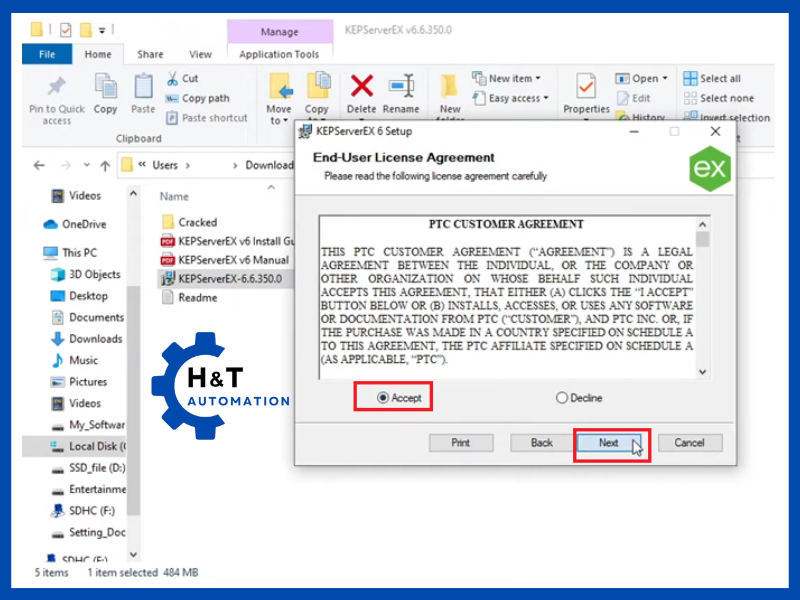Open the Move to dropdown arrow

(x=279, y=121)
